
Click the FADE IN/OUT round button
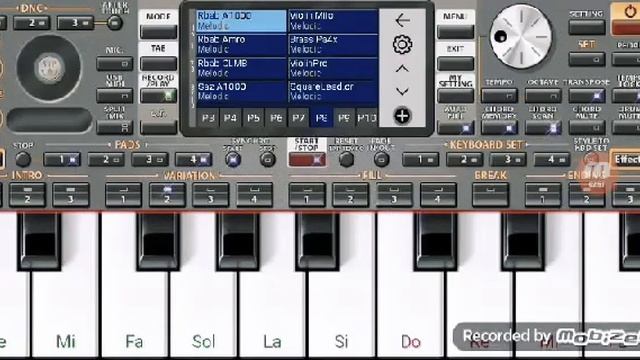point(382,159)
